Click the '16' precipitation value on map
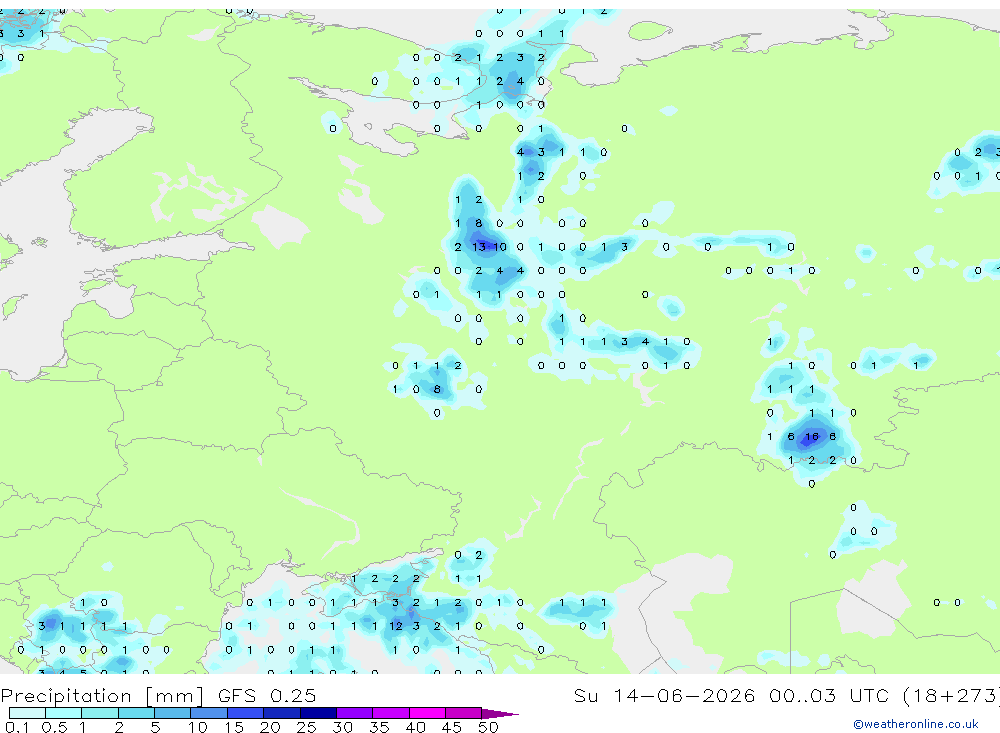Viewport: 1000px width, 733px height. pos(811,437)
